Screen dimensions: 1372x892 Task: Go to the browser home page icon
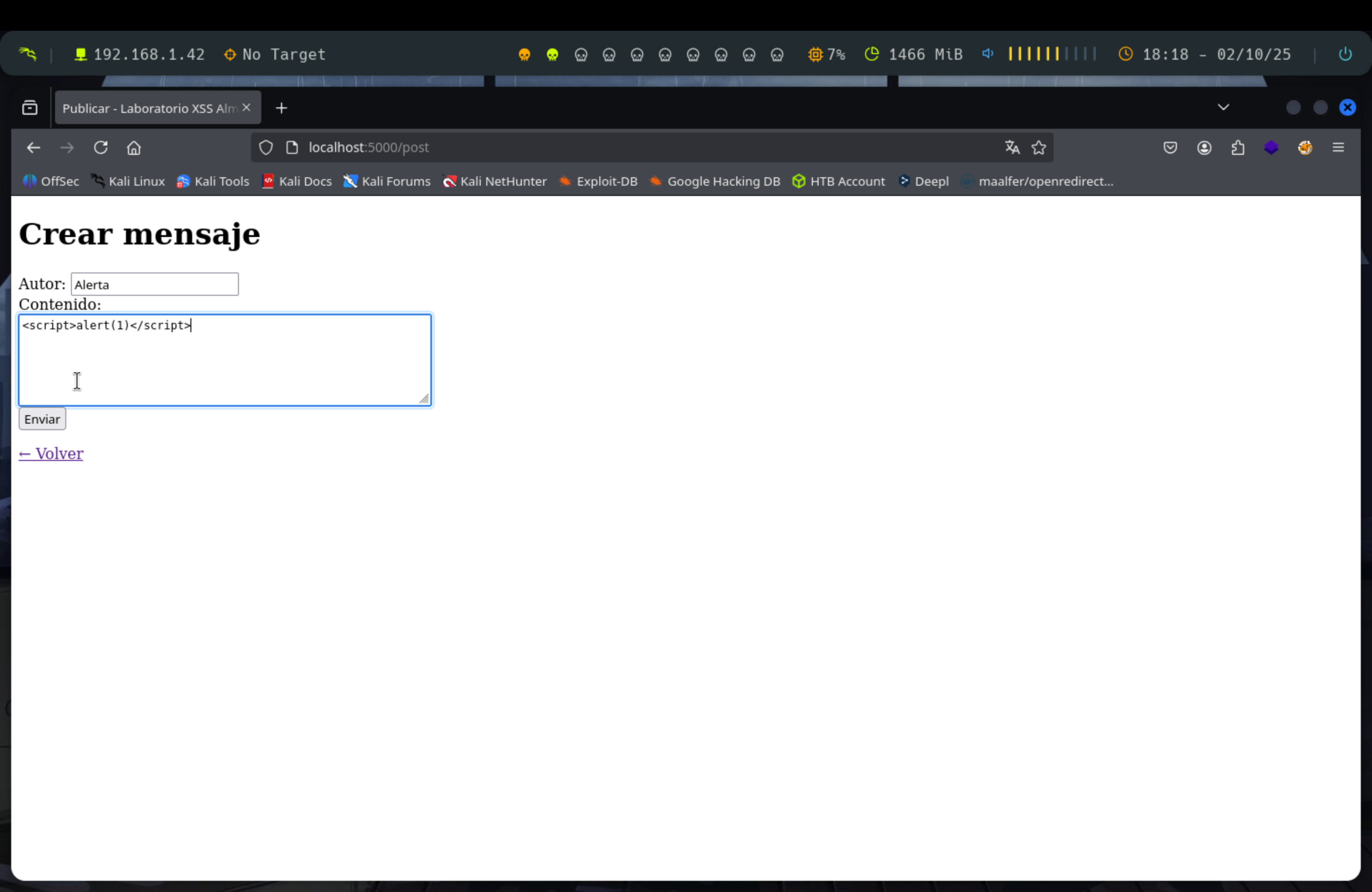(134, 148)
